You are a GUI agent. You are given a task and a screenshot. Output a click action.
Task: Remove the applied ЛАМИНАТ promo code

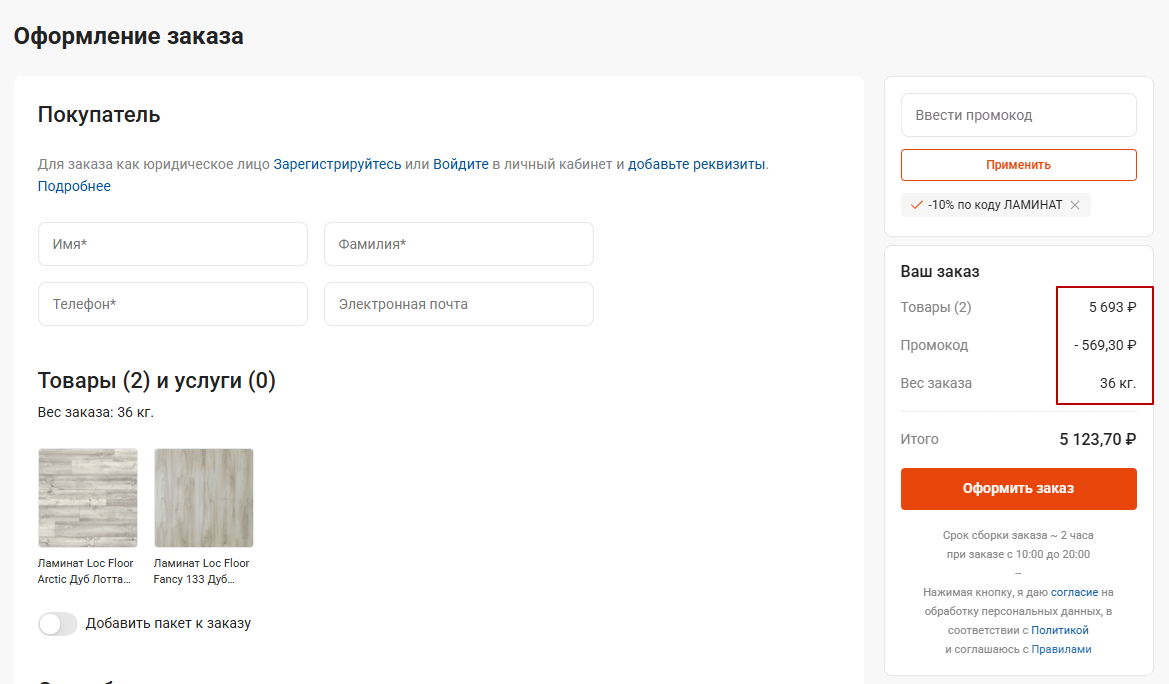pyautogui.click(x=1075, y=205)
